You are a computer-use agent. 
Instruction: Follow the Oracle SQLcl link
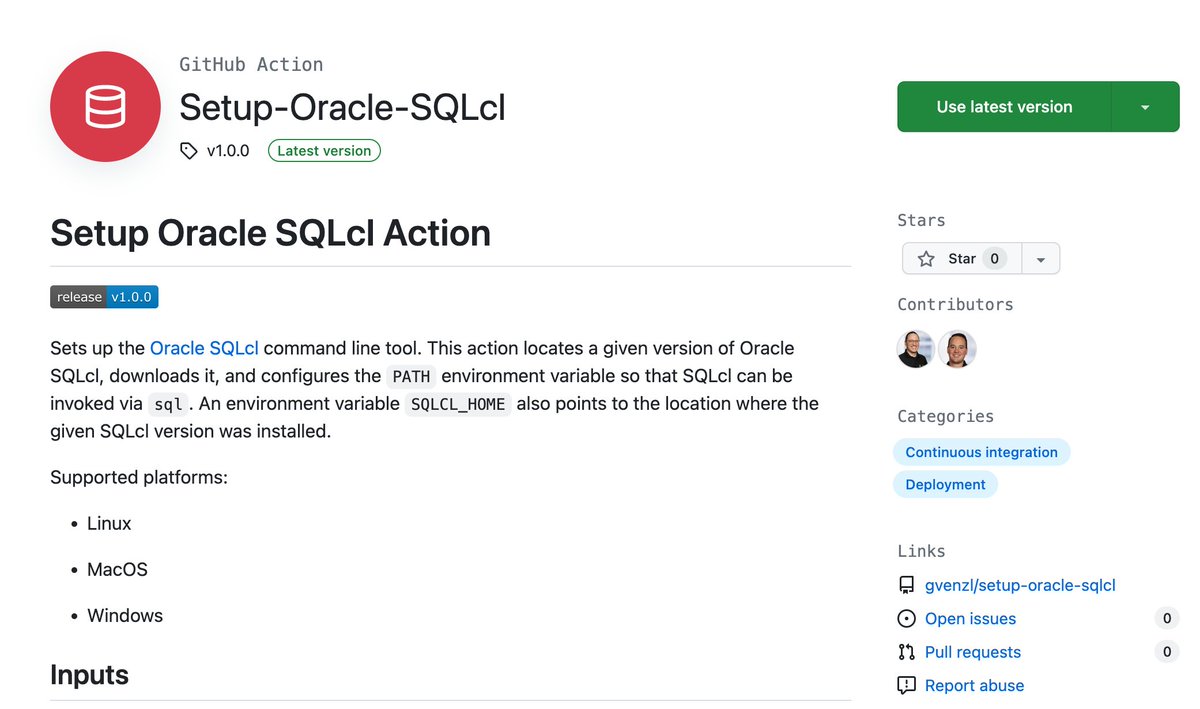[204, 348]
